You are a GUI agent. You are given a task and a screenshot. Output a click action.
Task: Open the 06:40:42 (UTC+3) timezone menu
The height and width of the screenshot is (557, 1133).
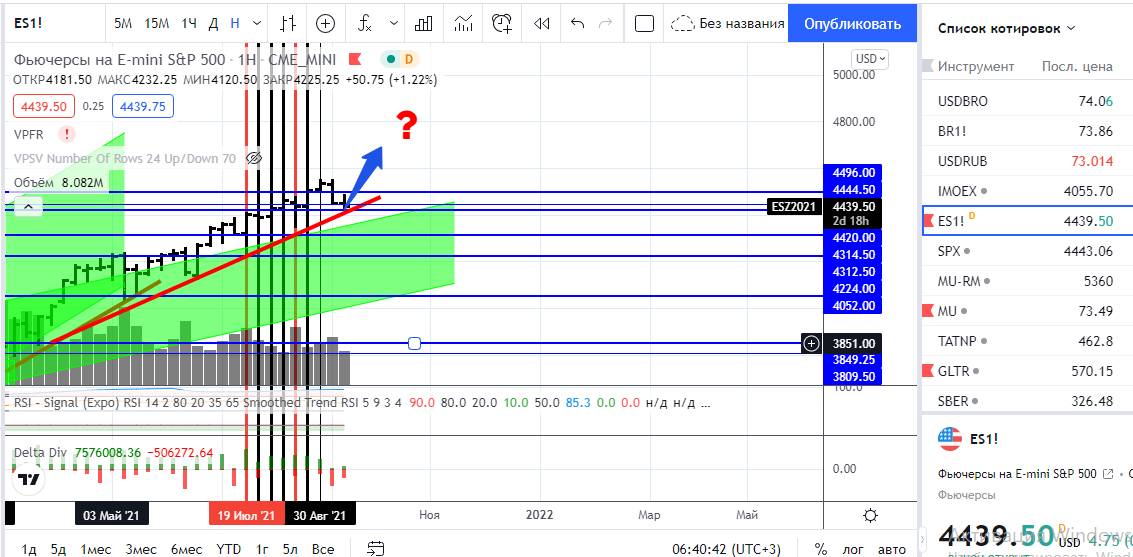point(726,549)
